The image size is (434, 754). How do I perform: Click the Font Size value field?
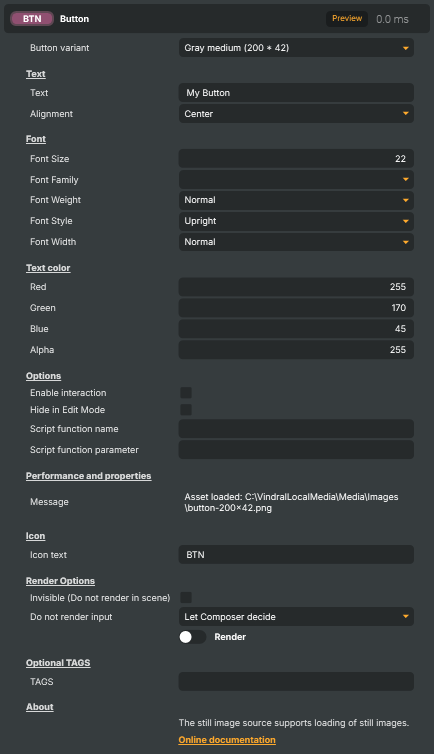296,159
